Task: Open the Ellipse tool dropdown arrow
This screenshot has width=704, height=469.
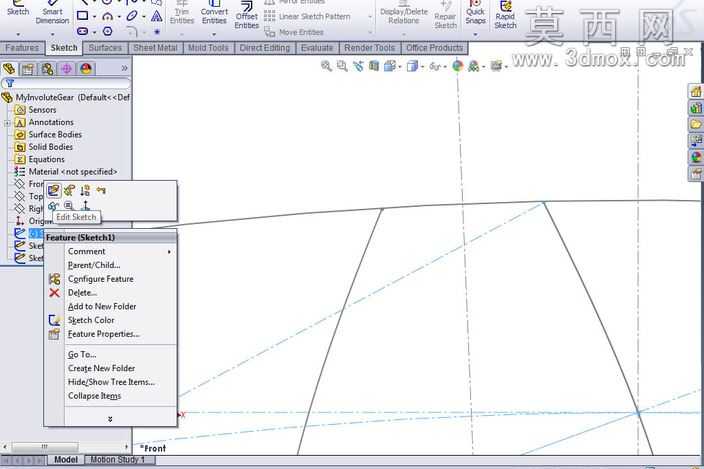Action: pos(144,17)
